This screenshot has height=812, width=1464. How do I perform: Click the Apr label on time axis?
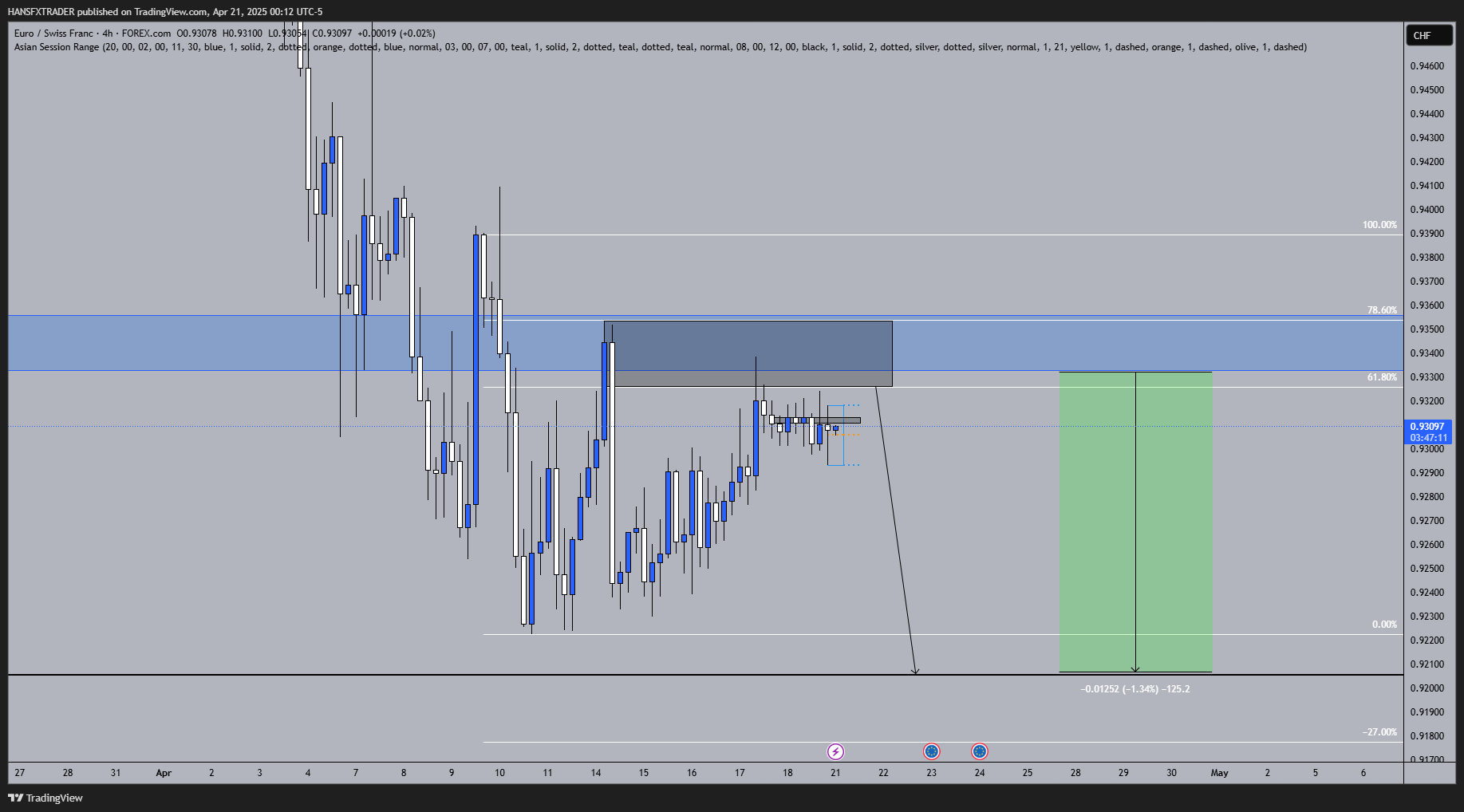pyautogui.click(x=164, y=773)
